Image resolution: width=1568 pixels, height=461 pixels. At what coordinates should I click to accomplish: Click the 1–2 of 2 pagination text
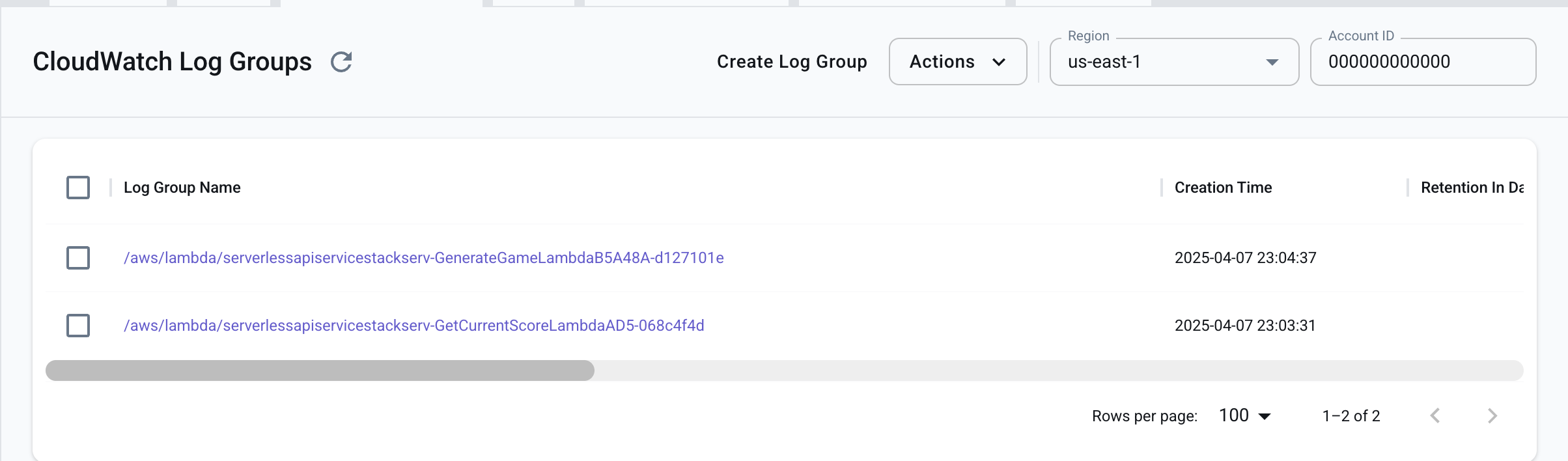click(1351, 416)
